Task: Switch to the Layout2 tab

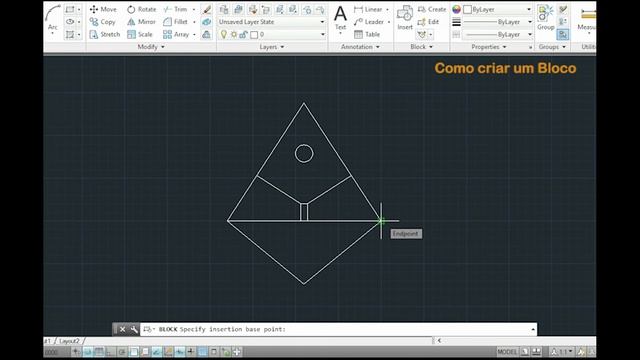Action: pos(70,340)
